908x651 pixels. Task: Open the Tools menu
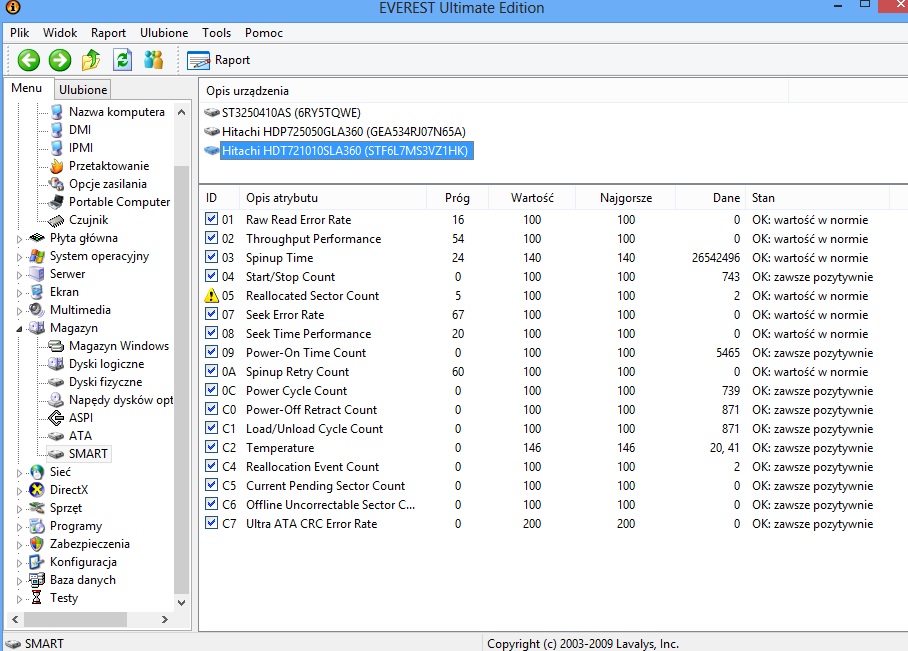217,33
